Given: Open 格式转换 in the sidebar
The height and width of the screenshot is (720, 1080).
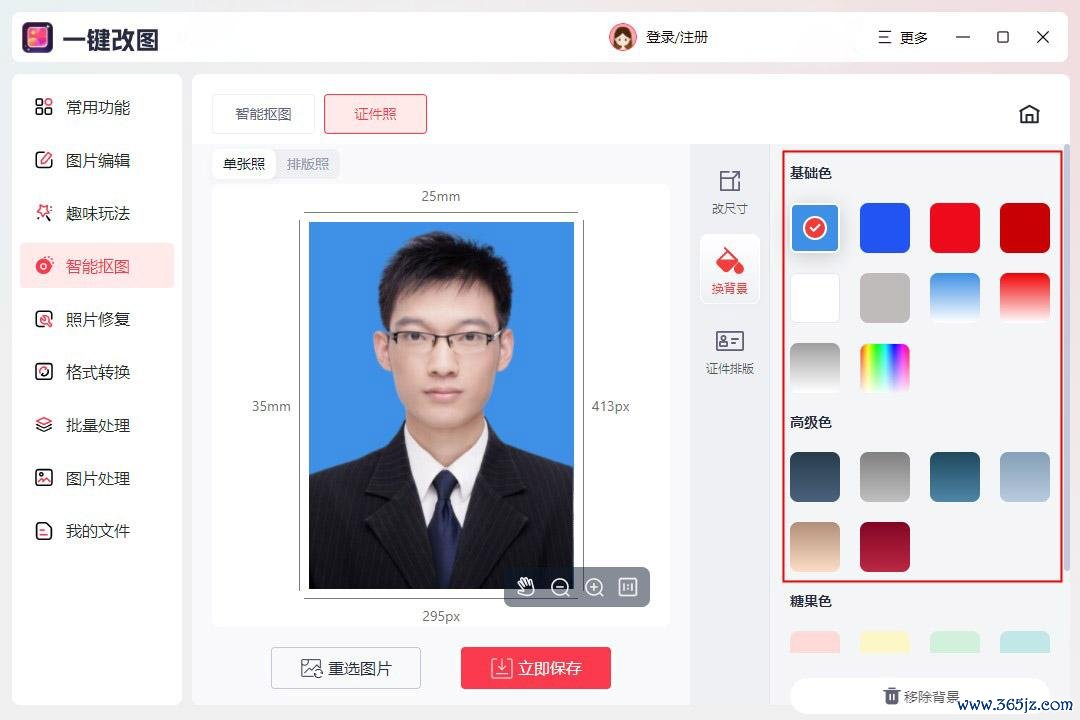Looking at the screenshot, I should pyautogui.click(x=97, y=372).
